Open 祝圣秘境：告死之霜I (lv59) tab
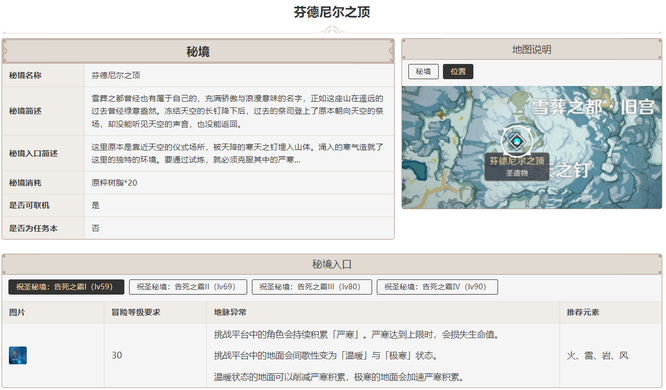Image resolution: width=666 pixels, height=390 pixels. tap(66, 287)
